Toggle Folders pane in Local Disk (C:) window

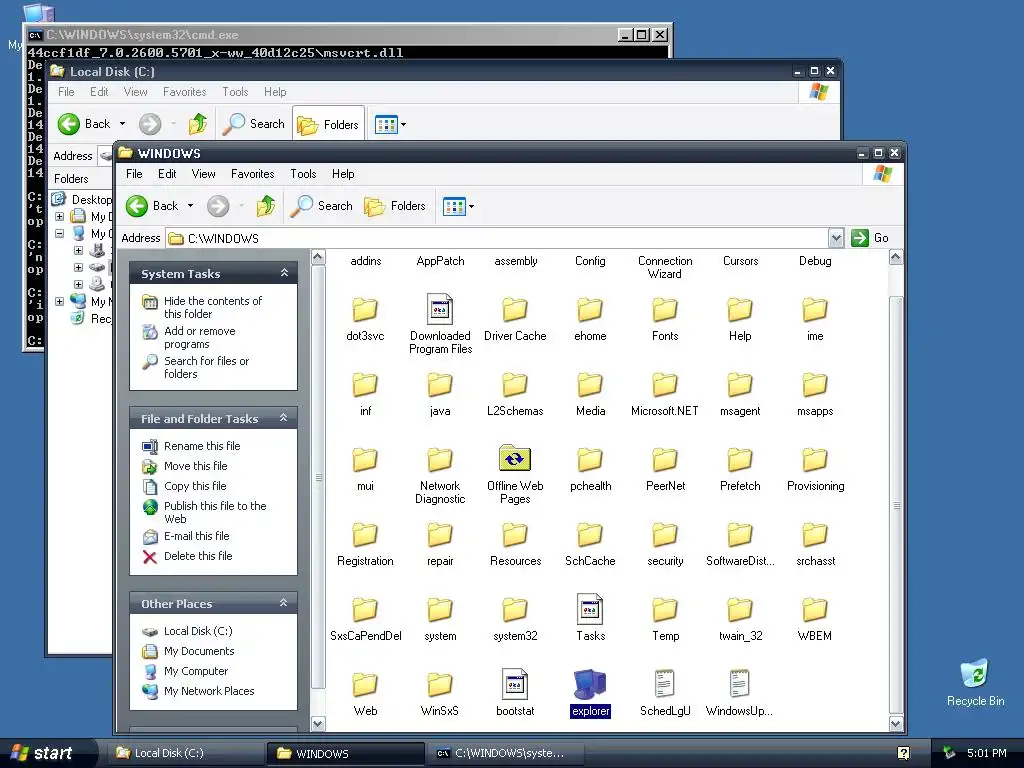(328, 124)
